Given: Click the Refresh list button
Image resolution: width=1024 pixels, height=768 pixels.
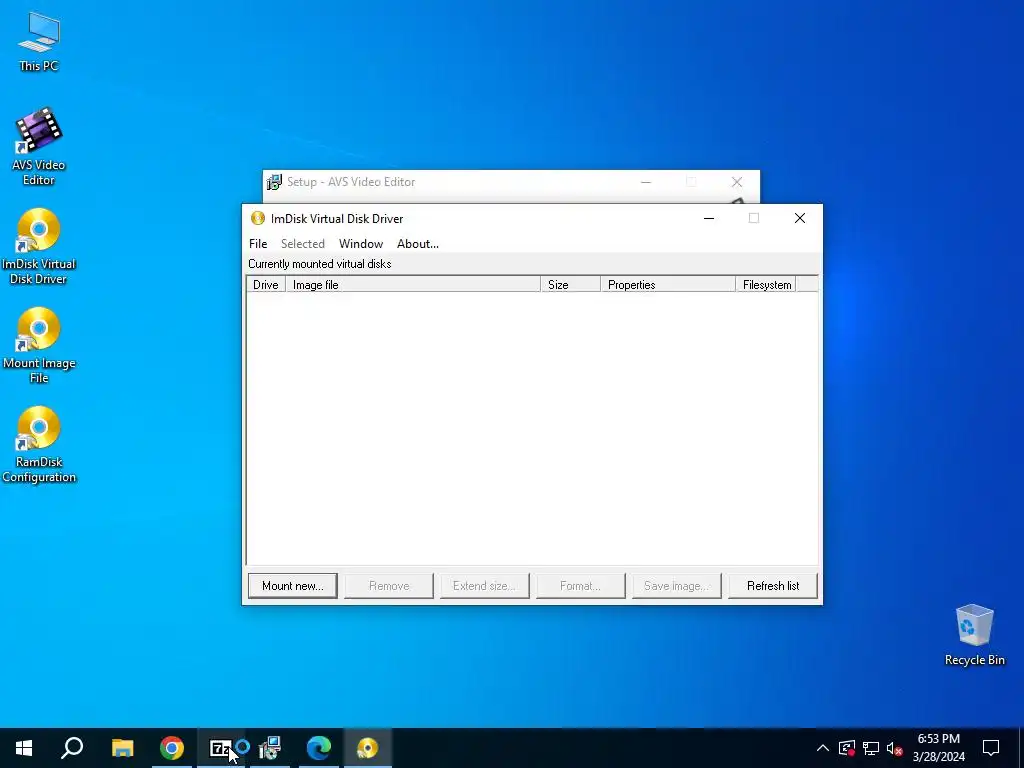Looking at the screenshot, I should coord(773,586).
